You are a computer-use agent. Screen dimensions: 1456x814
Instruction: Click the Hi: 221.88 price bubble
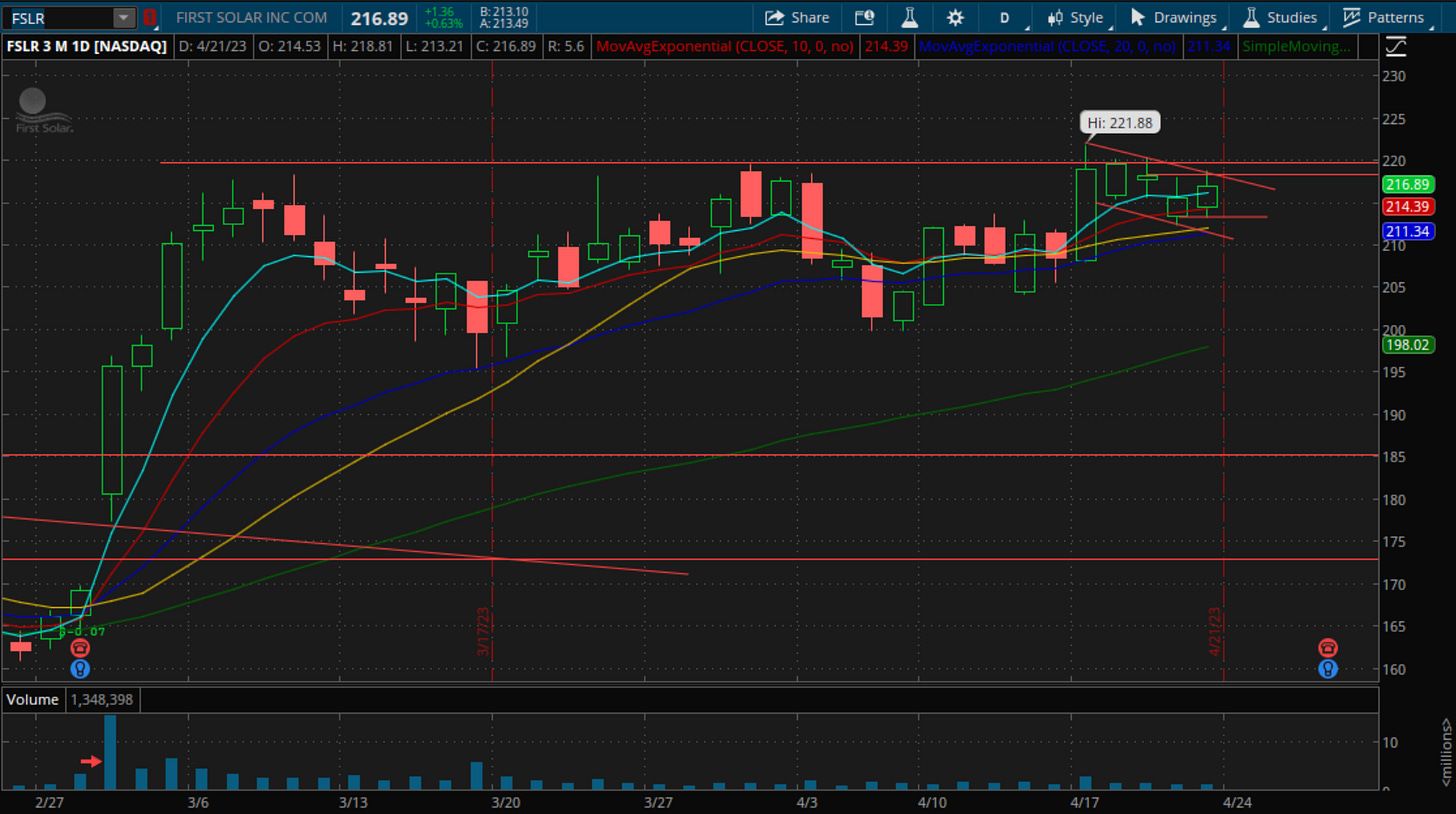(1120, 123)
